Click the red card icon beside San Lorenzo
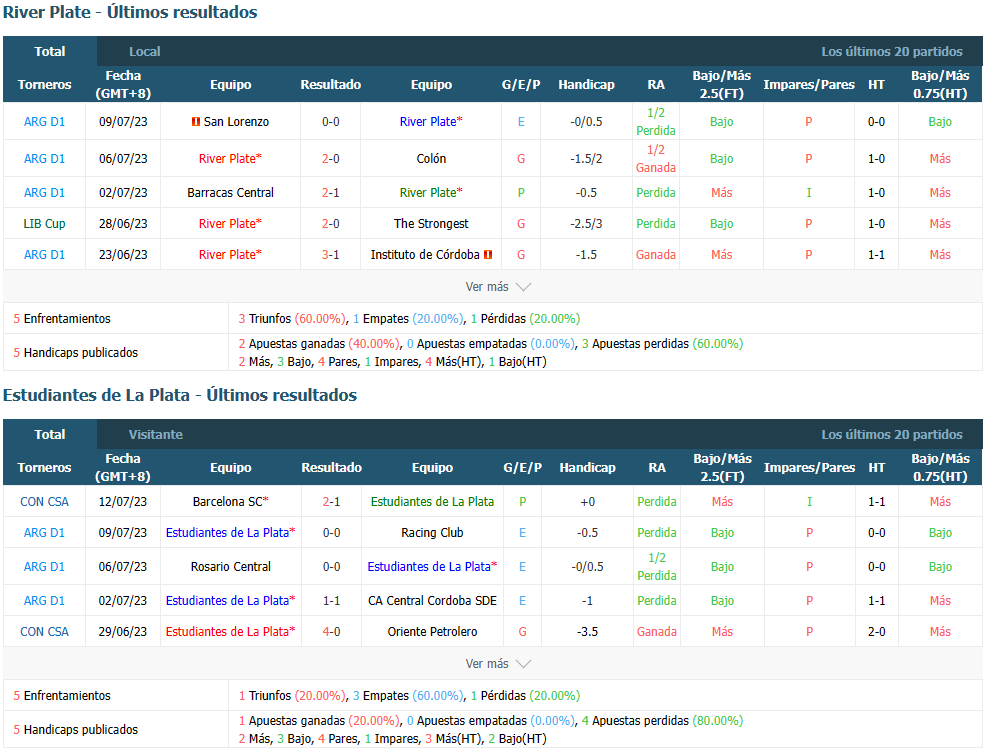The width and height of the screenshot is (990, 753). coord(196,122)
